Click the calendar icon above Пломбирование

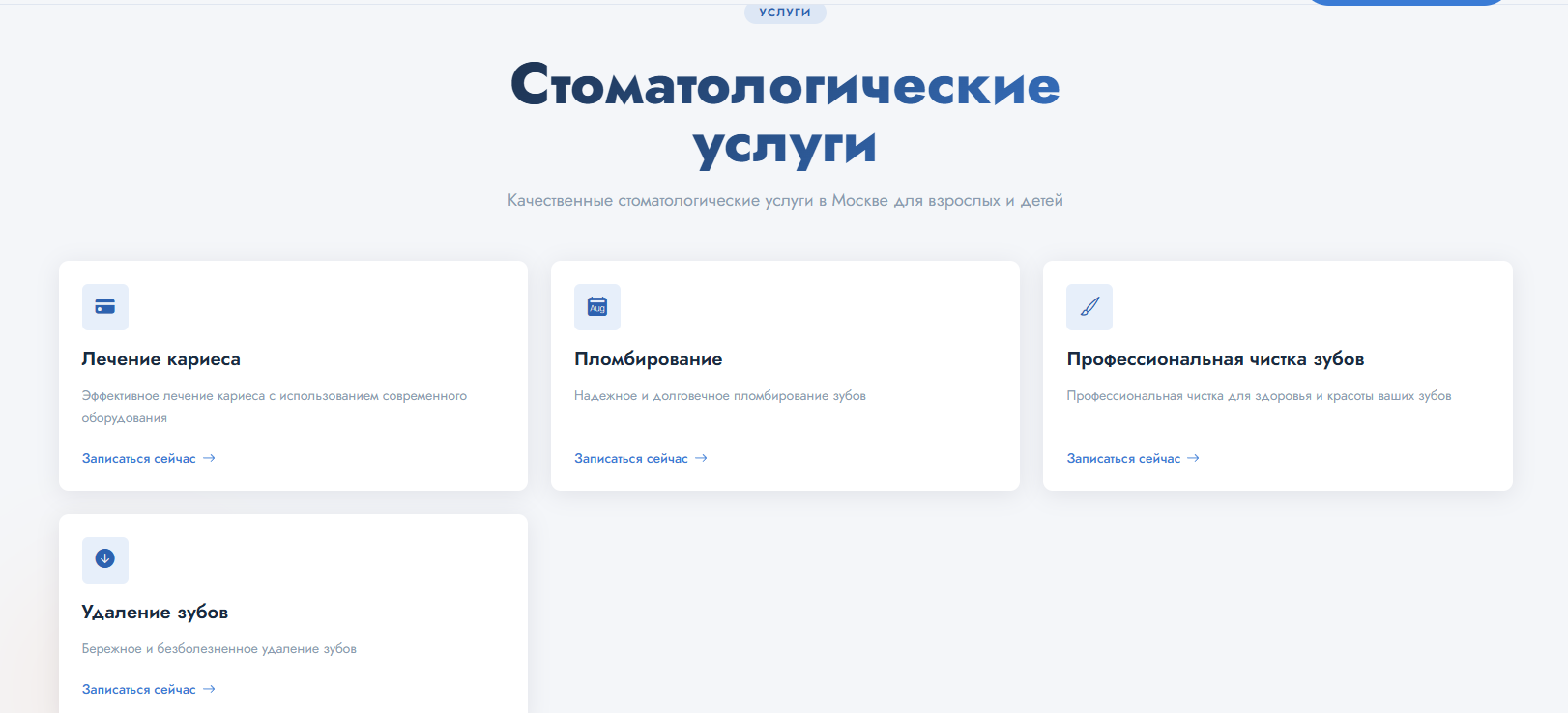[x=597, y=307]
